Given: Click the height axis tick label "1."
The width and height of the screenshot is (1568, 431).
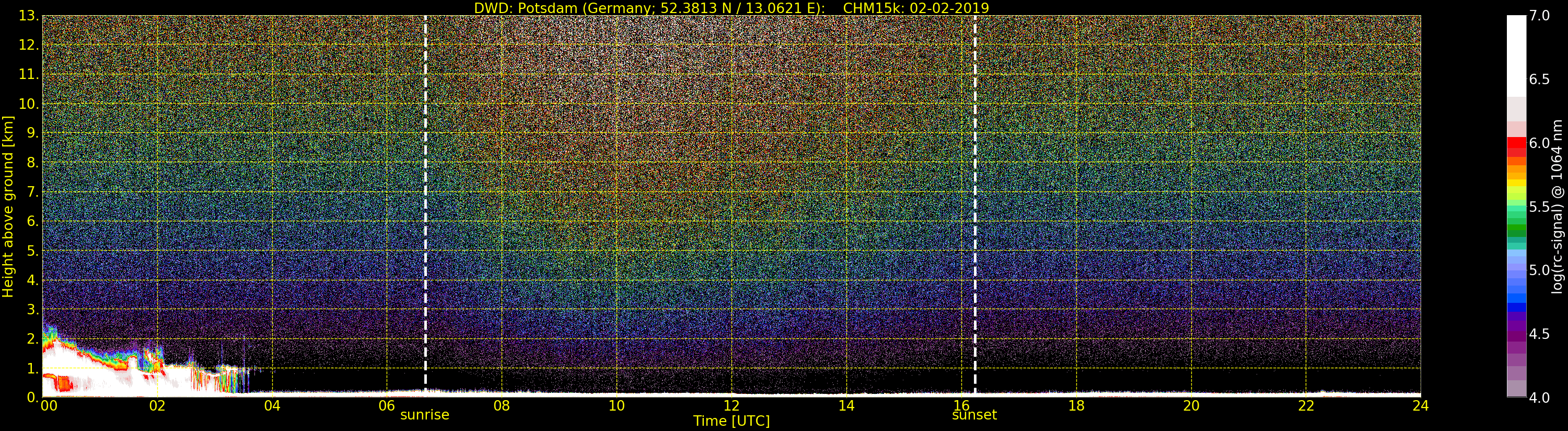Looking at the screenshot, I should tap(33, 368).
